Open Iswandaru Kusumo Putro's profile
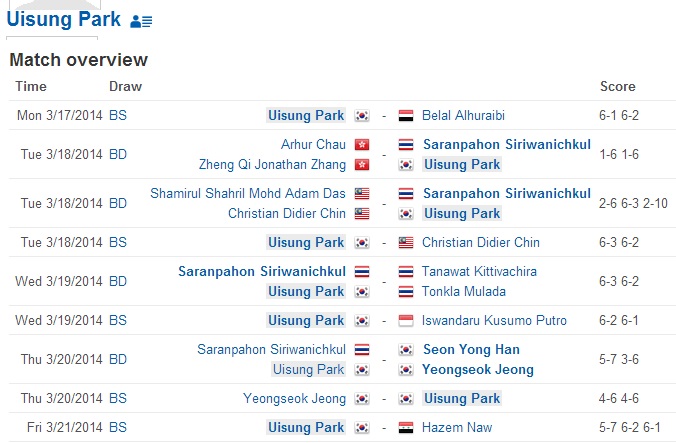 point(494,321)
